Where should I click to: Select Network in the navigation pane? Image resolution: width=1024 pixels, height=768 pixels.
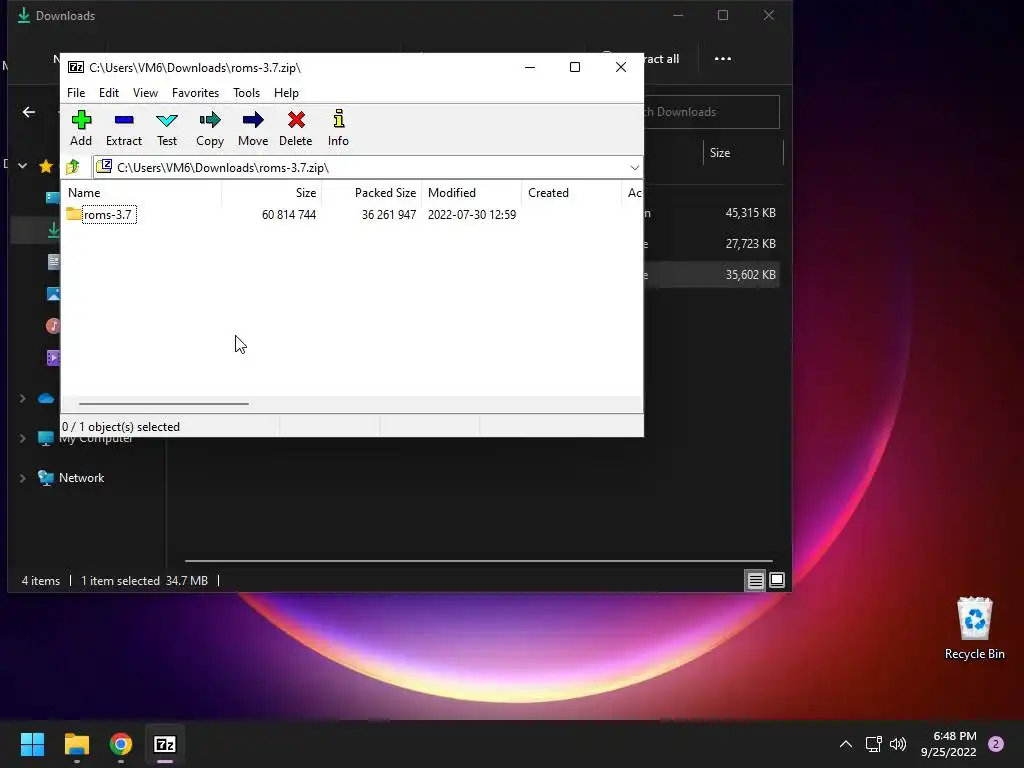pyautogui.click(x=81, y=478)
